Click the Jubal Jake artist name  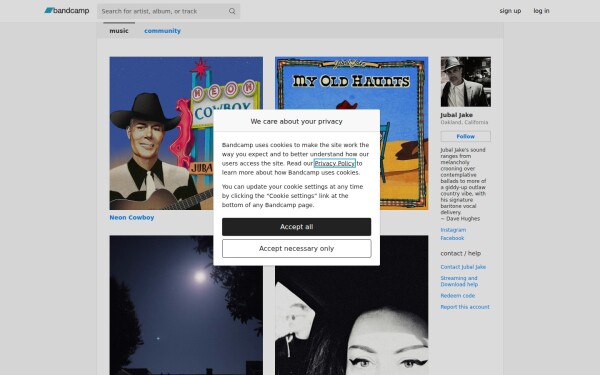[x=457, y=115]
